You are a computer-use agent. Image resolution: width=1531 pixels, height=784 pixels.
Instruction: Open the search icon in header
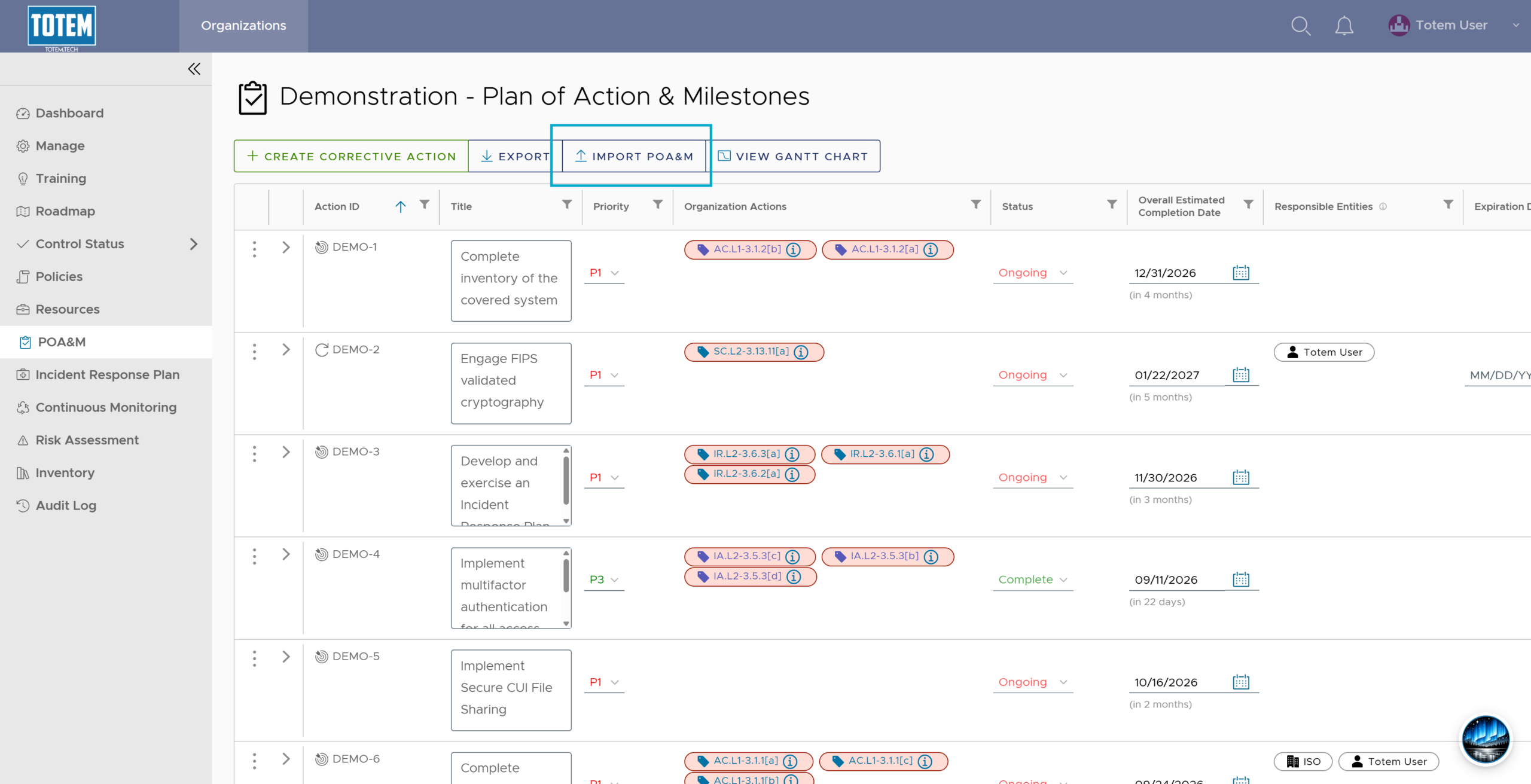click(1300, 26)
